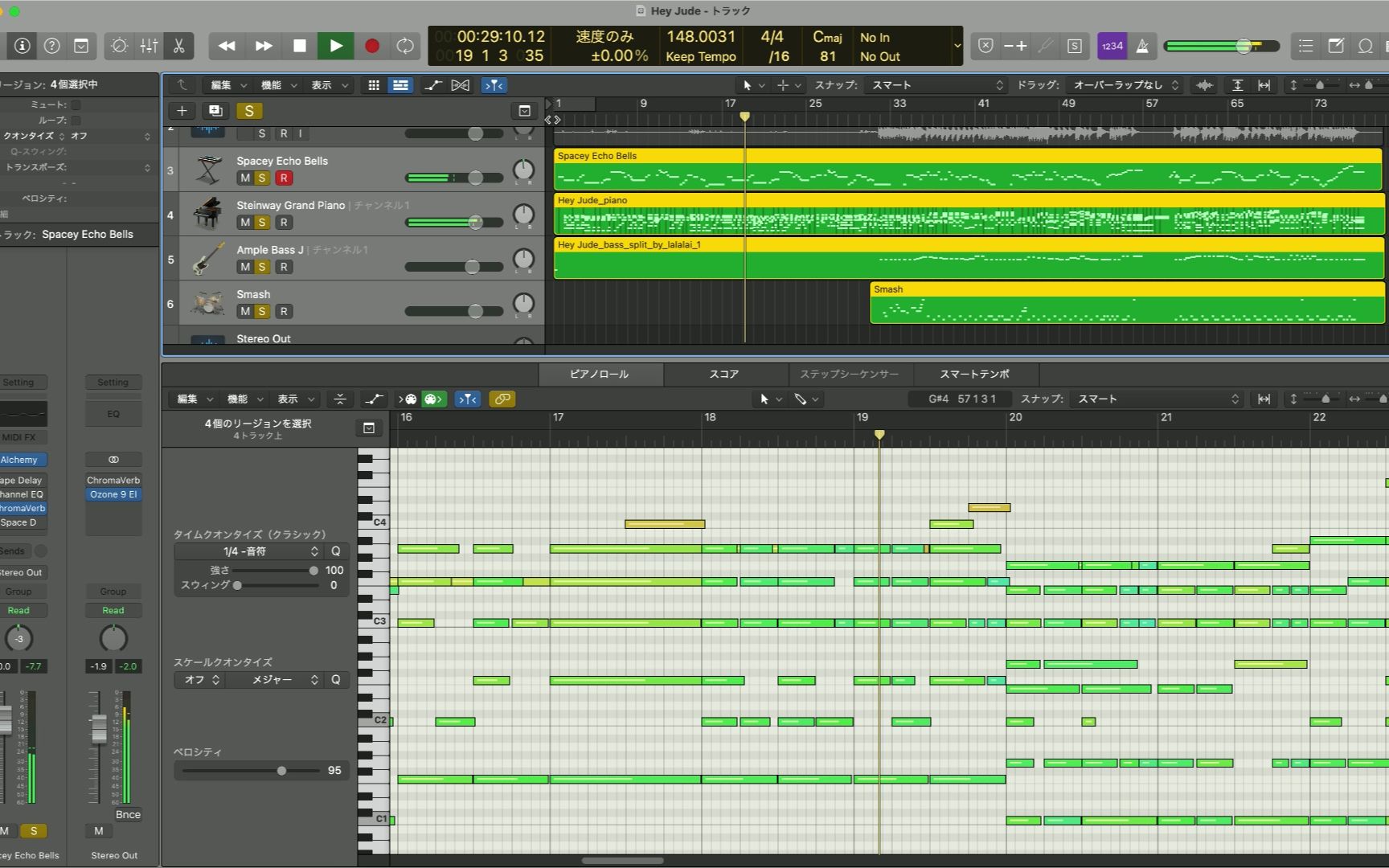This screenshot has width=1389, height=868.
Task: Open piano roll 編集 menu
Action: click(x=195, y=399)
